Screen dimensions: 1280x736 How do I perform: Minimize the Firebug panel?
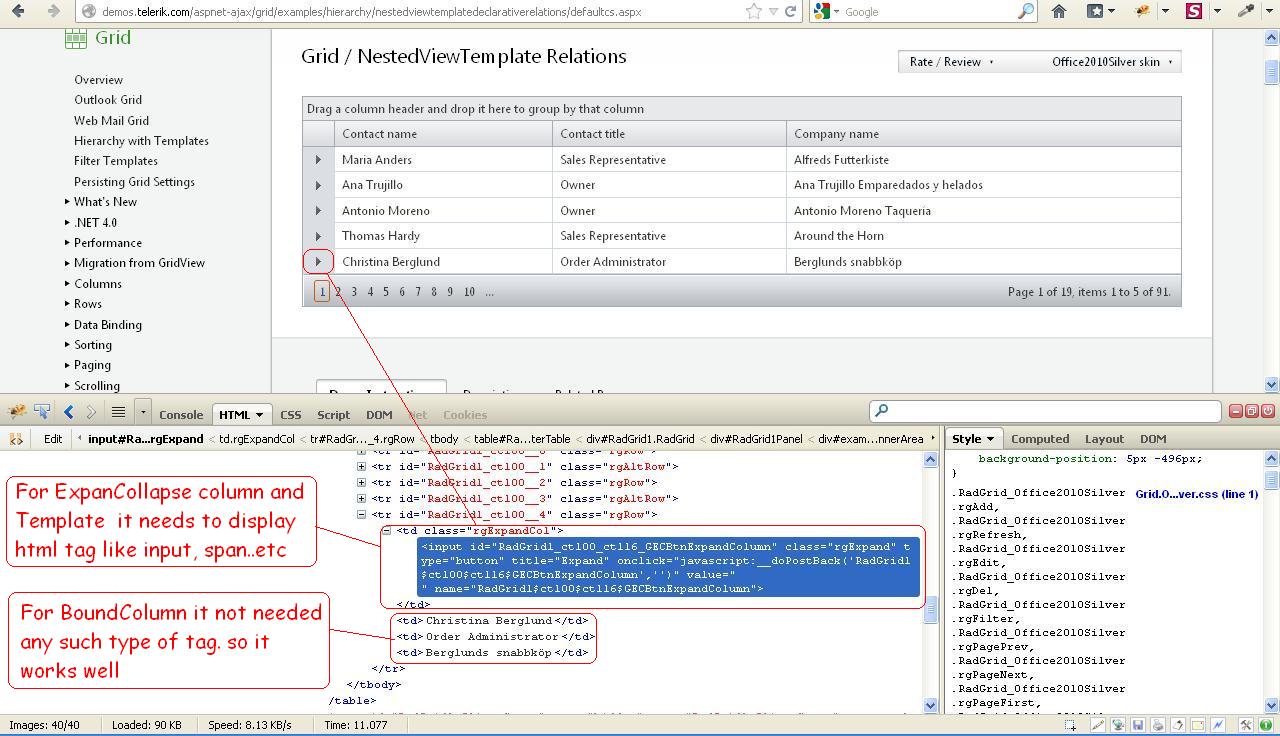coord(1236,411)
